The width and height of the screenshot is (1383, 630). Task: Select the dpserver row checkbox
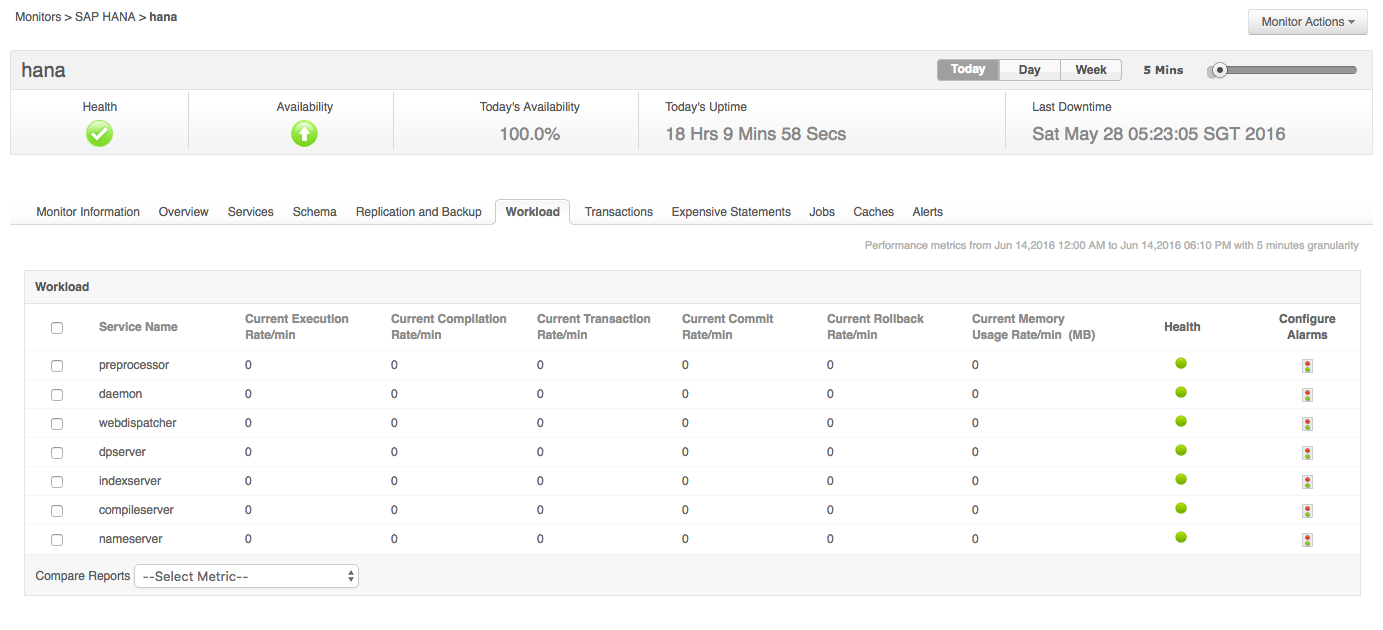click(x=57, y=453)
